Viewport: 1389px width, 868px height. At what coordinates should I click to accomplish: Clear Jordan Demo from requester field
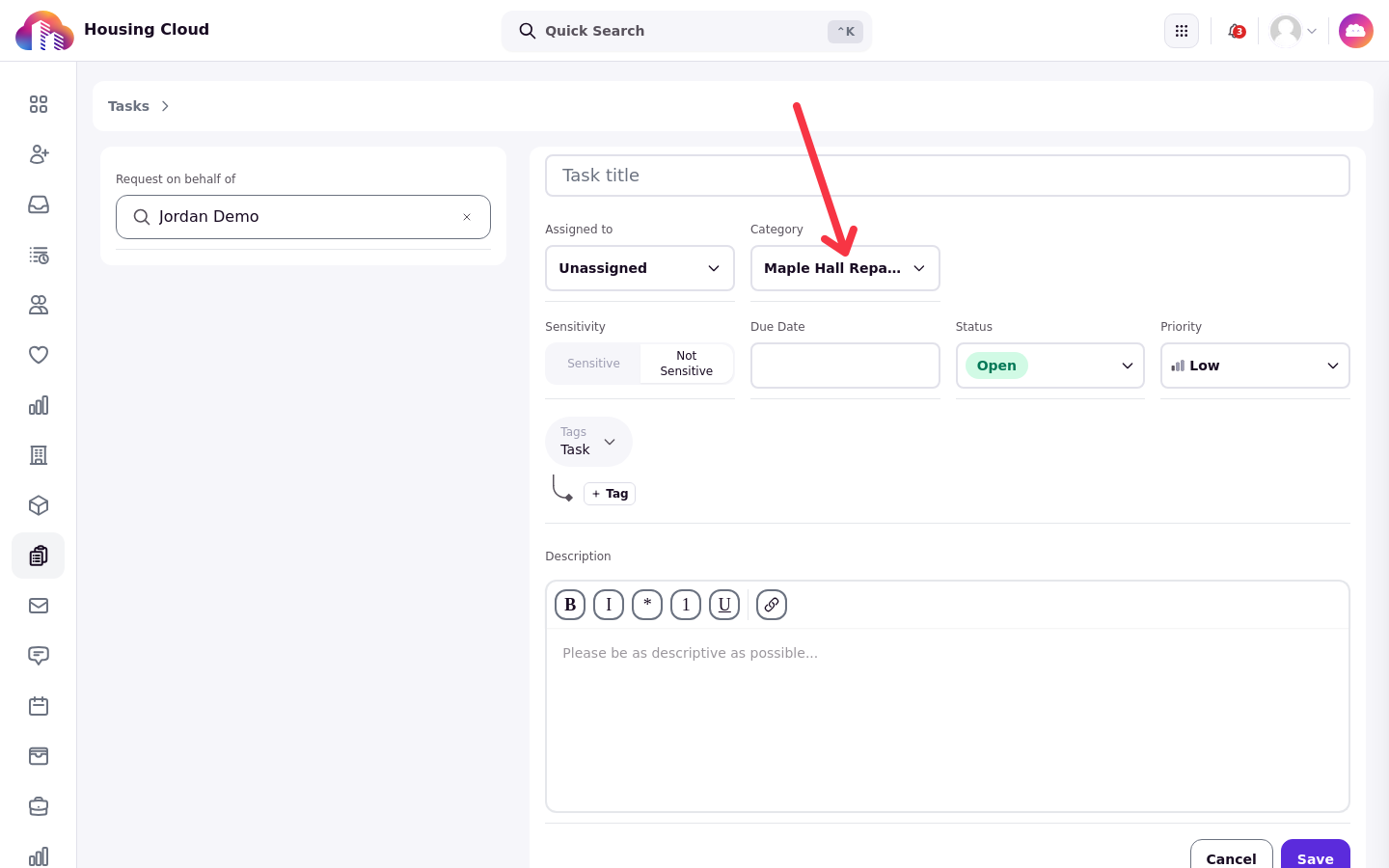click(x=467, y=217)
